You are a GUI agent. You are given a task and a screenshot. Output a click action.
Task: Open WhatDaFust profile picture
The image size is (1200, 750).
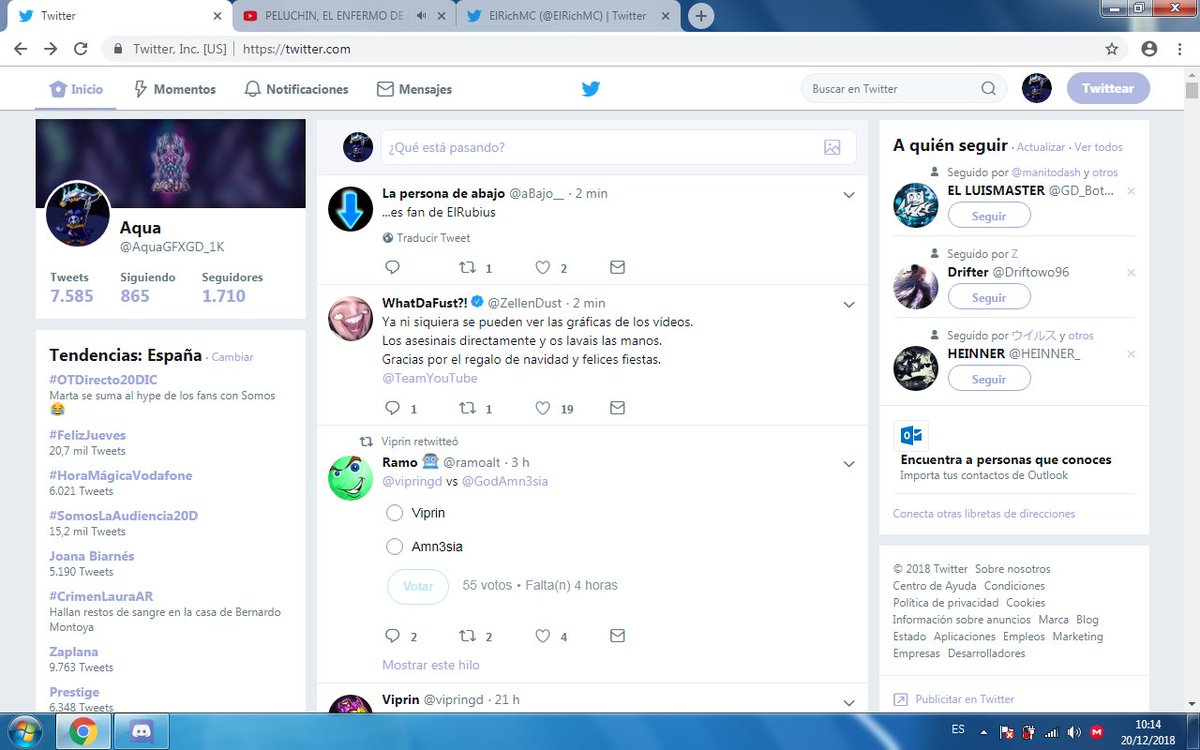(x=350, y=318)
